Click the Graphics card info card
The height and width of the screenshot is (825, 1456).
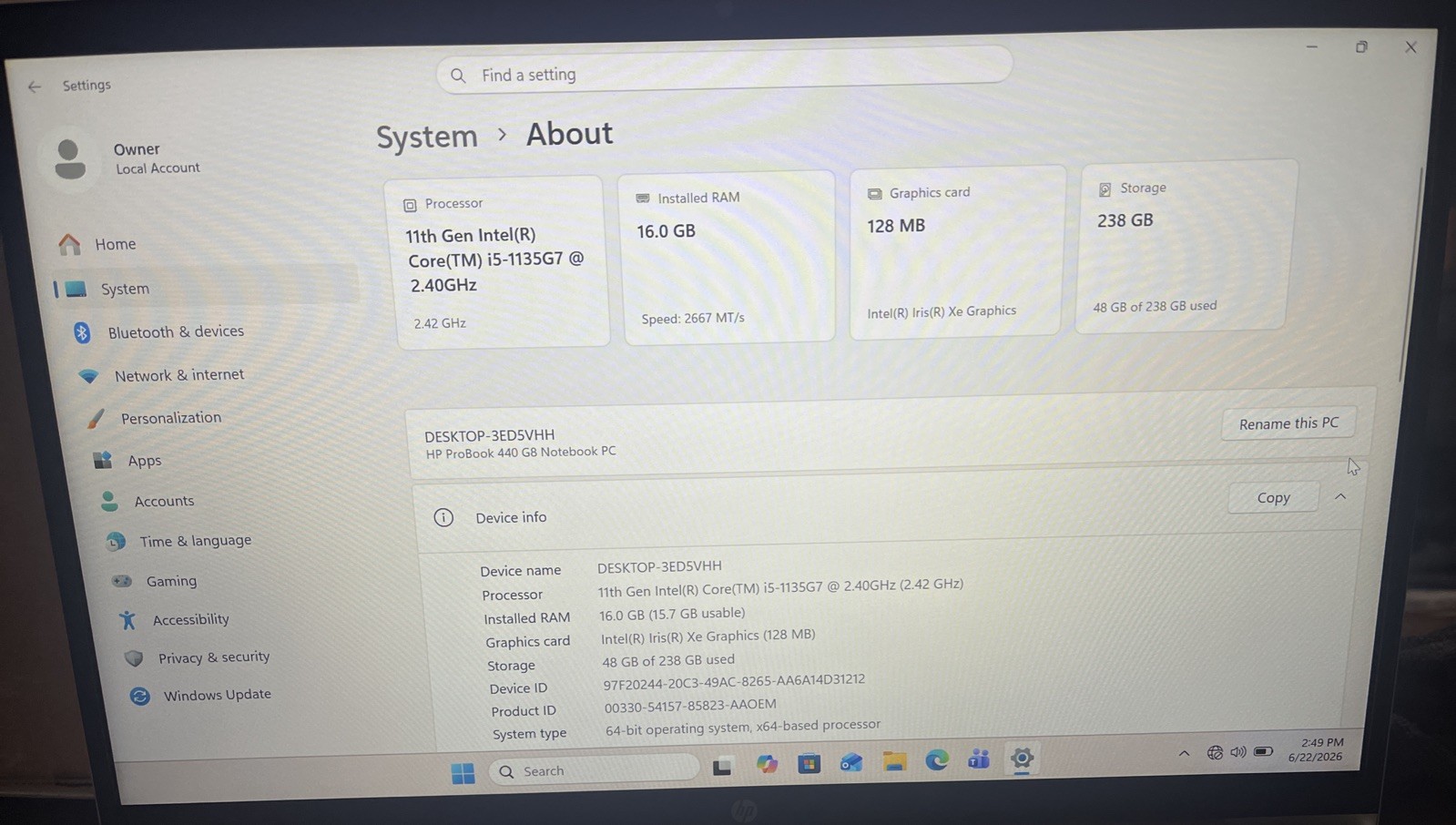coord(956,250)
